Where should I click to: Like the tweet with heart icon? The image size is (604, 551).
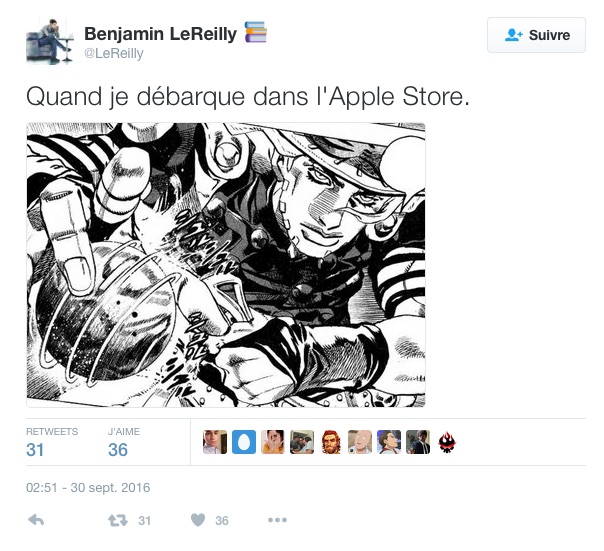[198, 520]
